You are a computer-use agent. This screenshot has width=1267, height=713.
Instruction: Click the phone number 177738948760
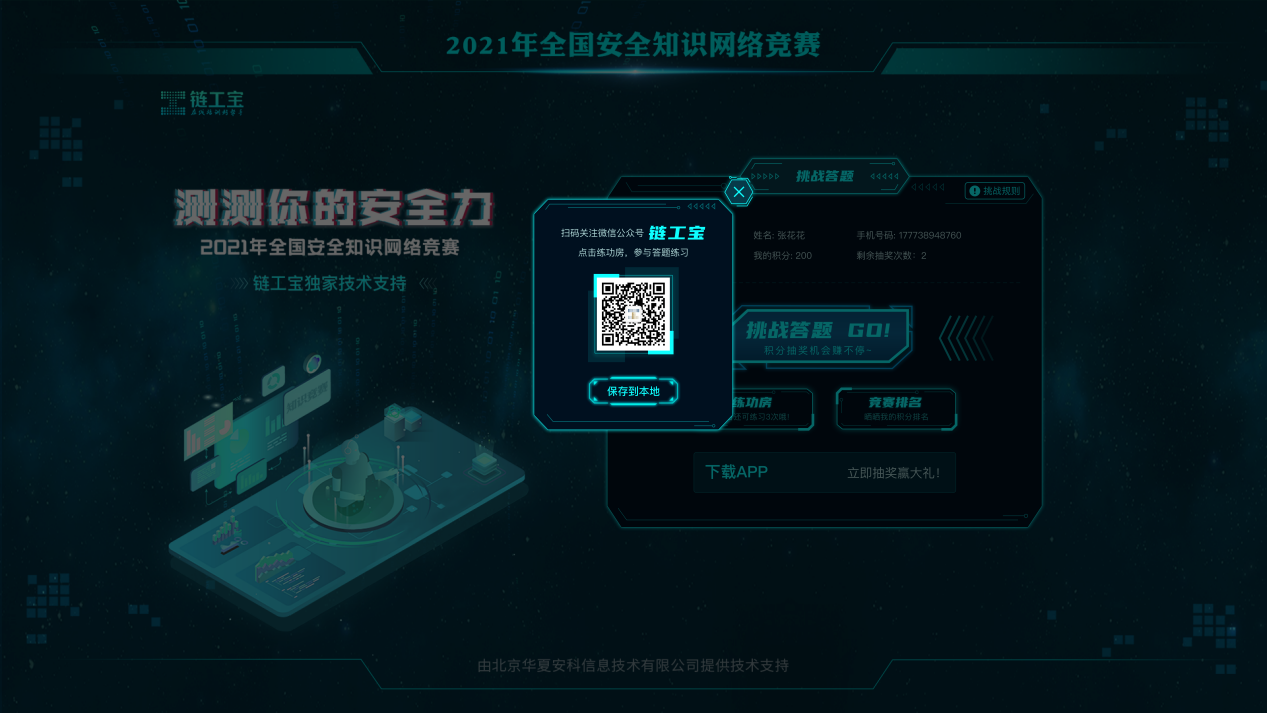pos(909,236)
